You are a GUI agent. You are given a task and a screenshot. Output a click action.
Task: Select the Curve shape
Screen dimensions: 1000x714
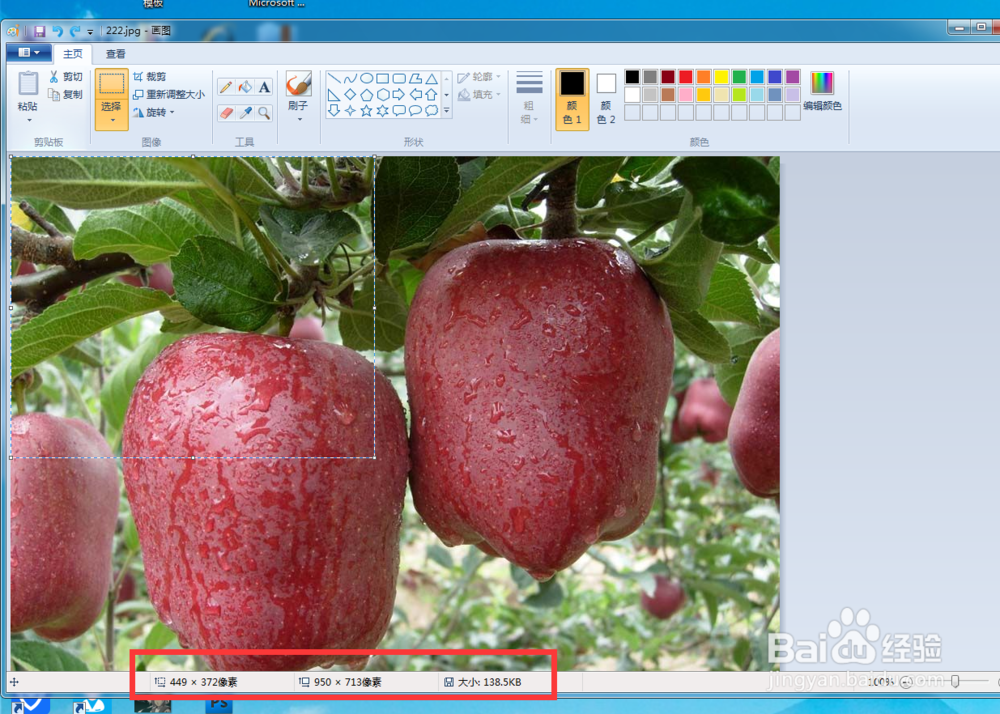coord(350,78)
